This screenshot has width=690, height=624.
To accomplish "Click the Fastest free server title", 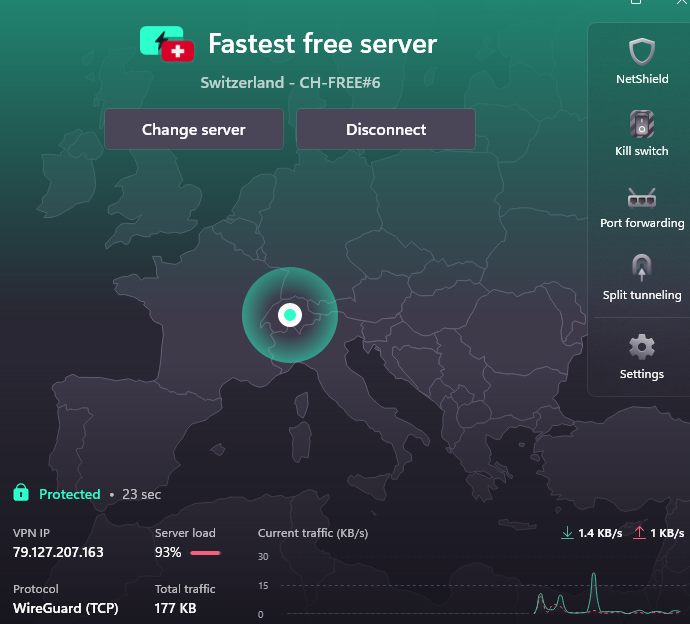I will point(323,44).
